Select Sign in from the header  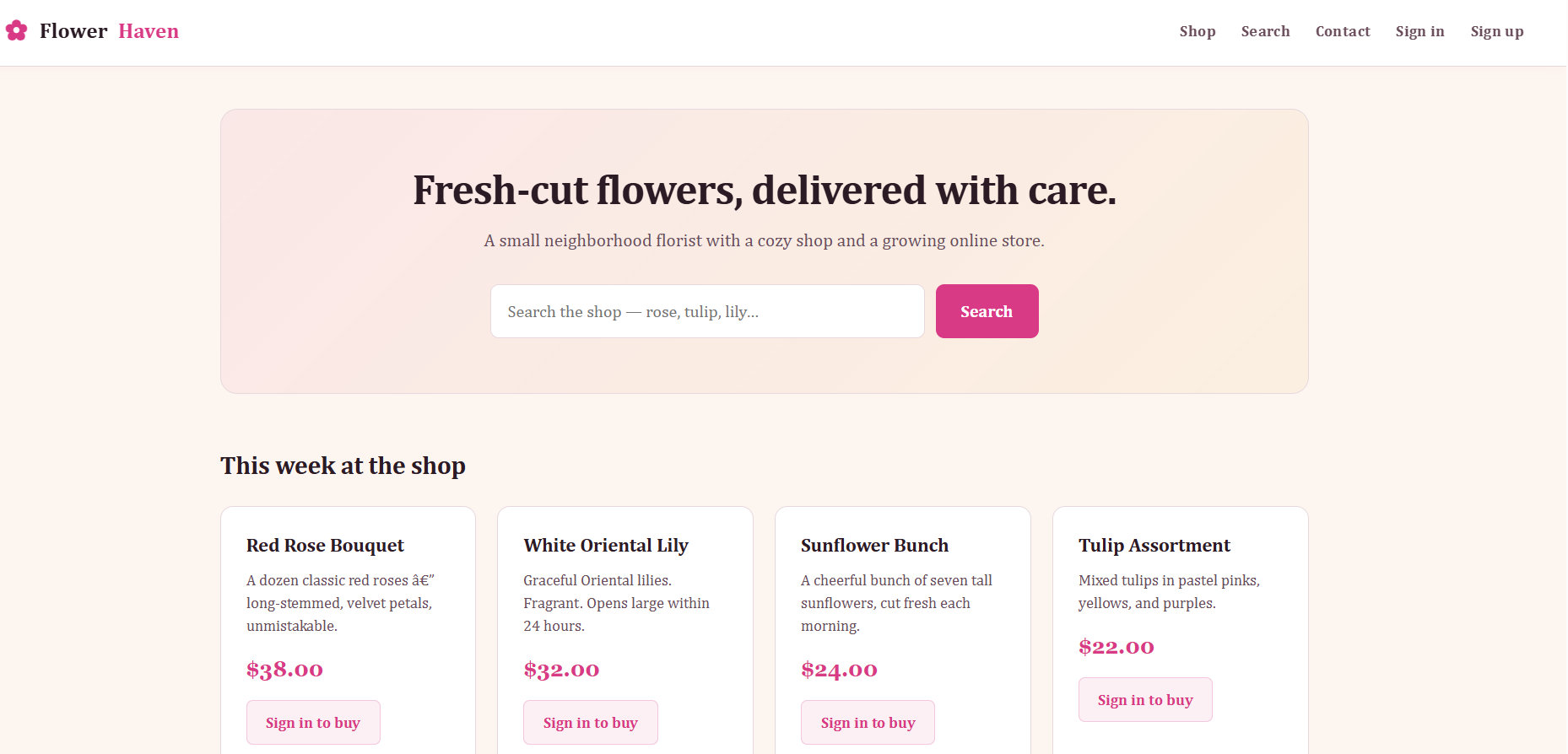tap(1419, 31)
